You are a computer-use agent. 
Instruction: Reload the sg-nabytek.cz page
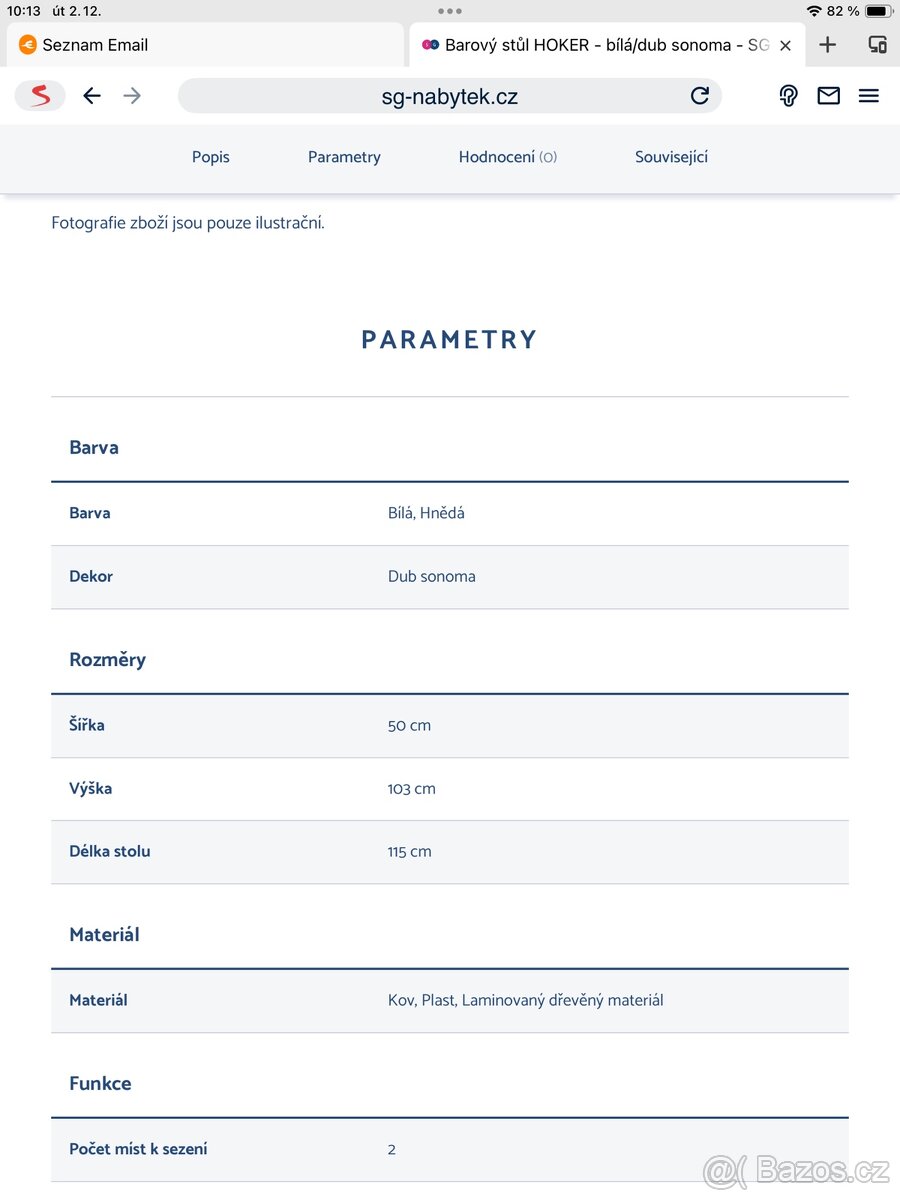[x=700, y=96]
